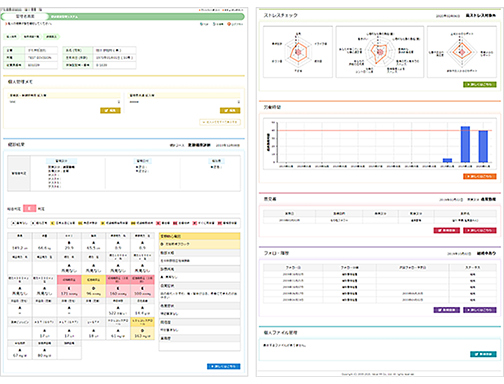Click the left memo text field
Image resolution: width=504 pixels, height=384 pixels.
coord(64,102)
